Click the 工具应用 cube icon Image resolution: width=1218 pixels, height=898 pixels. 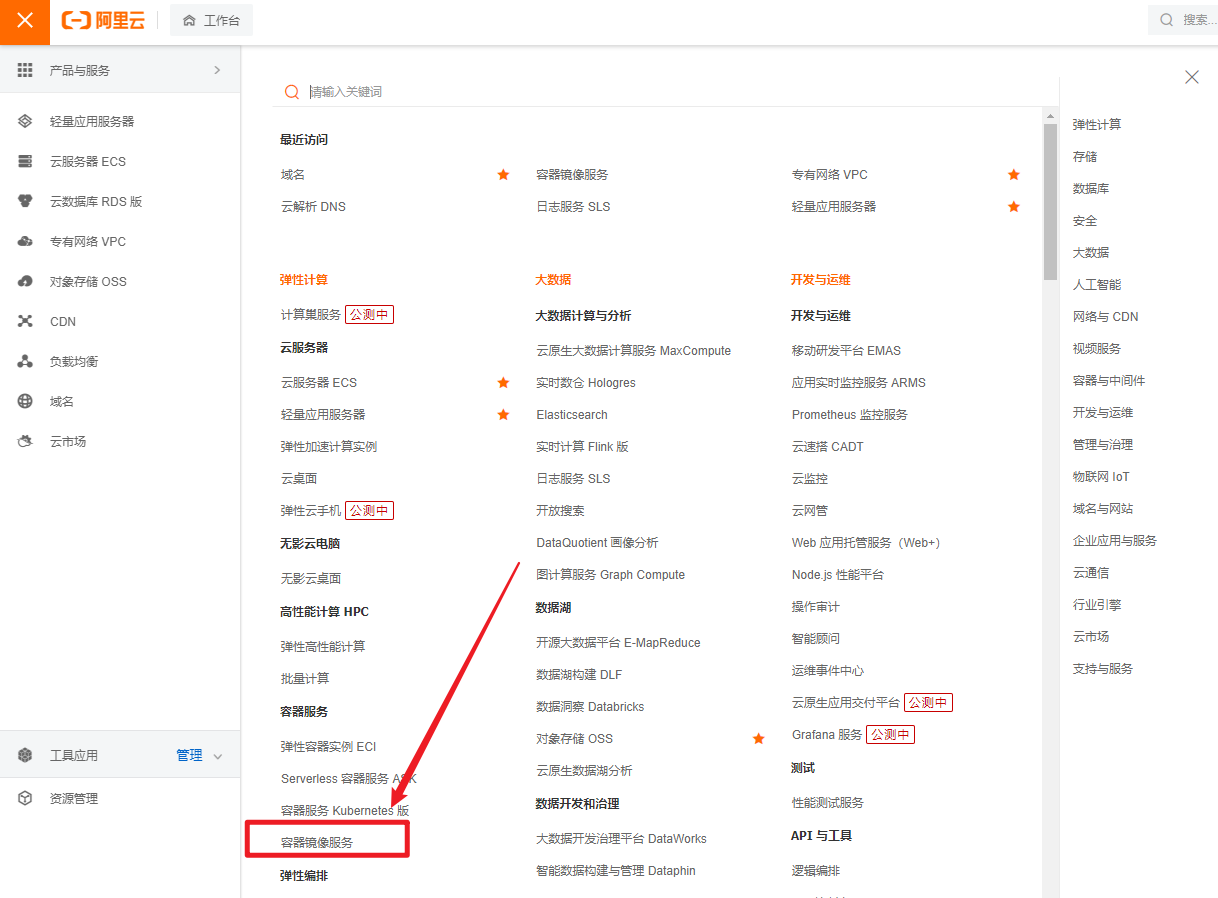click(x=26, y=755)
